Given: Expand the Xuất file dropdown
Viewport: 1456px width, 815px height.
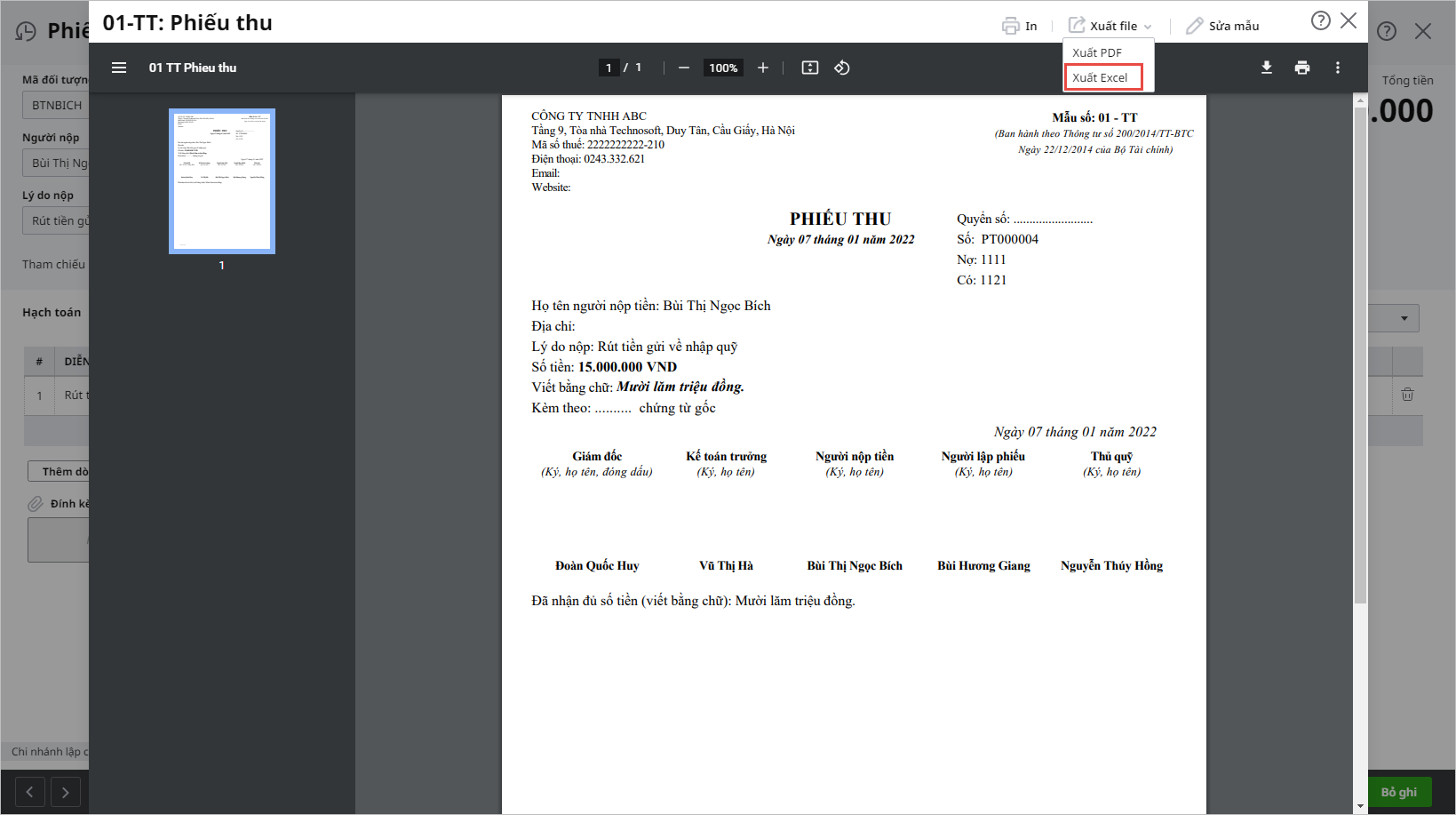Looking at the screenshot, I should 1110,26.
